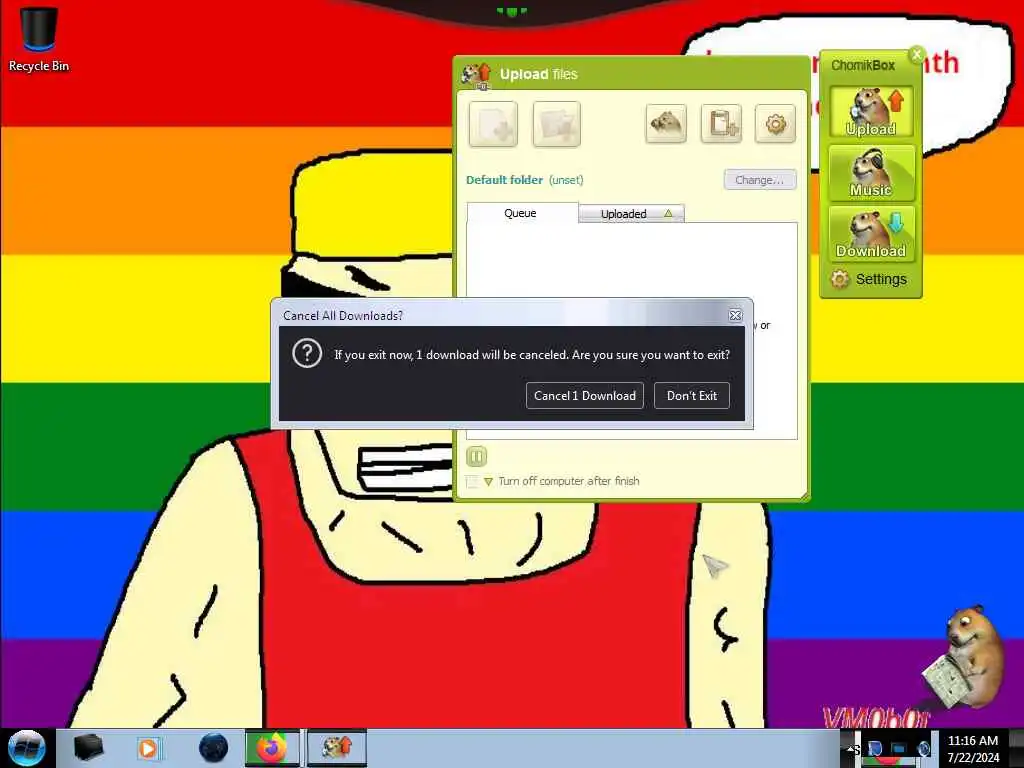The width and height of the screenshot is (1024, 768).
Task: Open the gear settings icon in the Upload toolbar
Action: 775,123
